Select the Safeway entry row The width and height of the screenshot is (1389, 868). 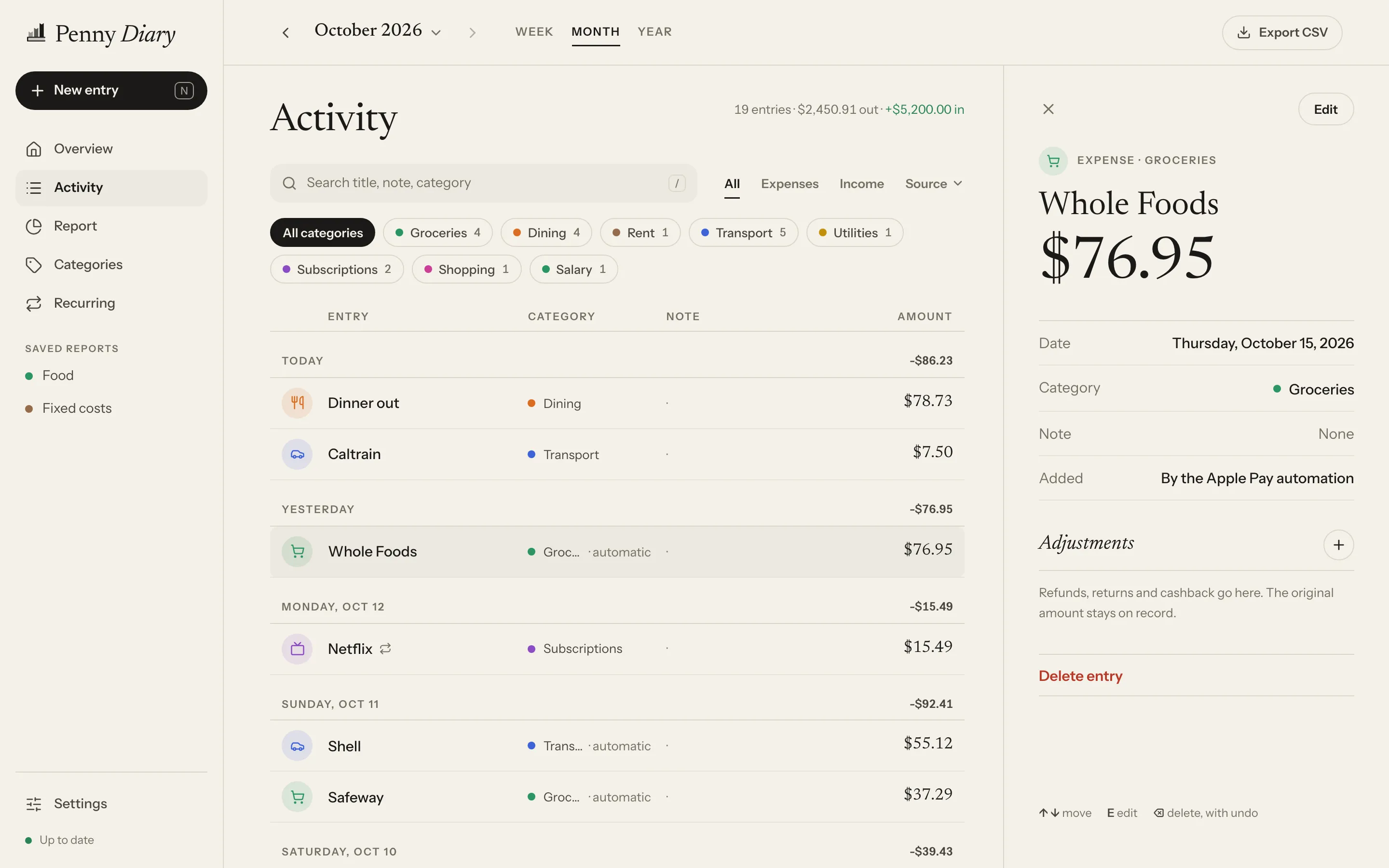click(617, 797)
